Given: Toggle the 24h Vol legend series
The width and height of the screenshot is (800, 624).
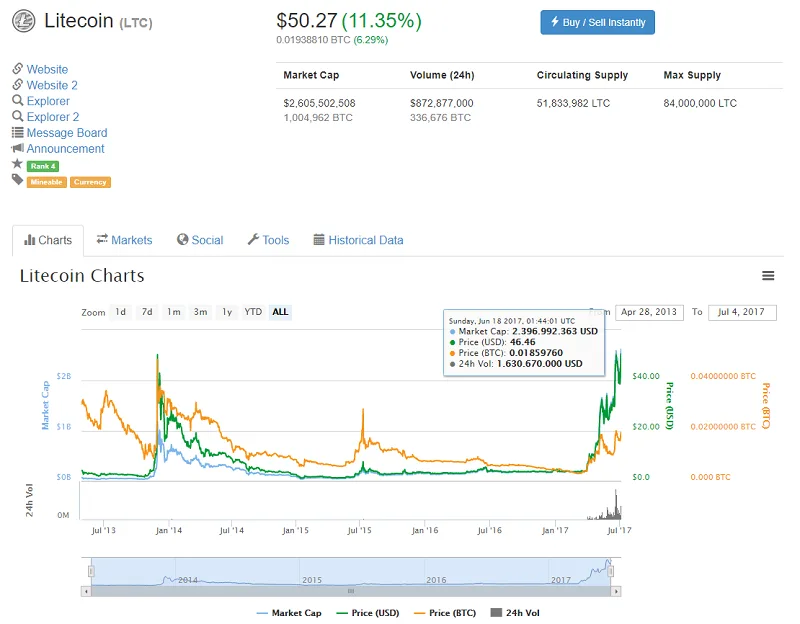Looking at the screenshot, I should click(x=515, y=613).
